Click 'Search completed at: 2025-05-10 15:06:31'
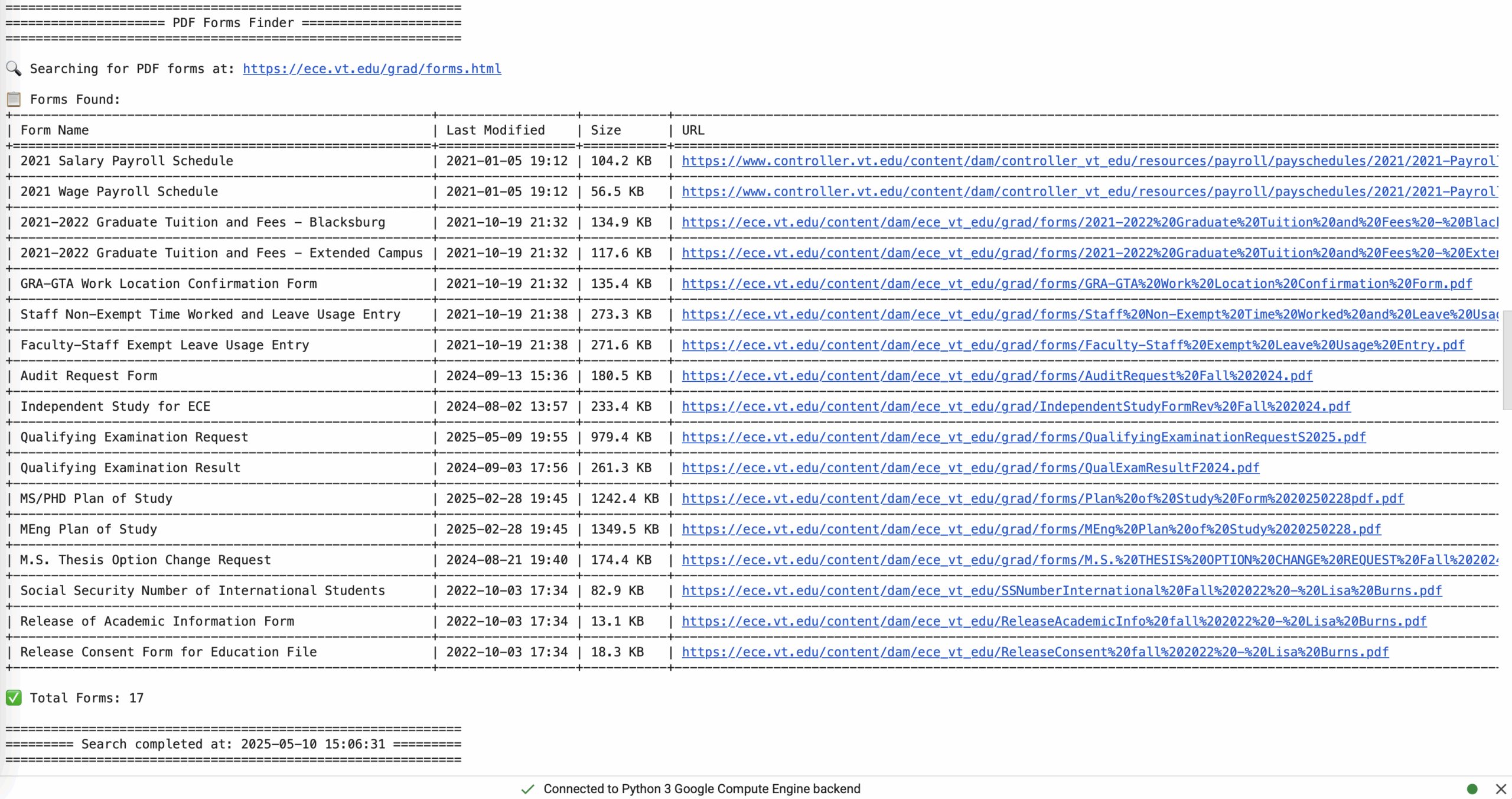This screenshot has width=1512, height=799. pyautogui.click(x=233, y=744)
